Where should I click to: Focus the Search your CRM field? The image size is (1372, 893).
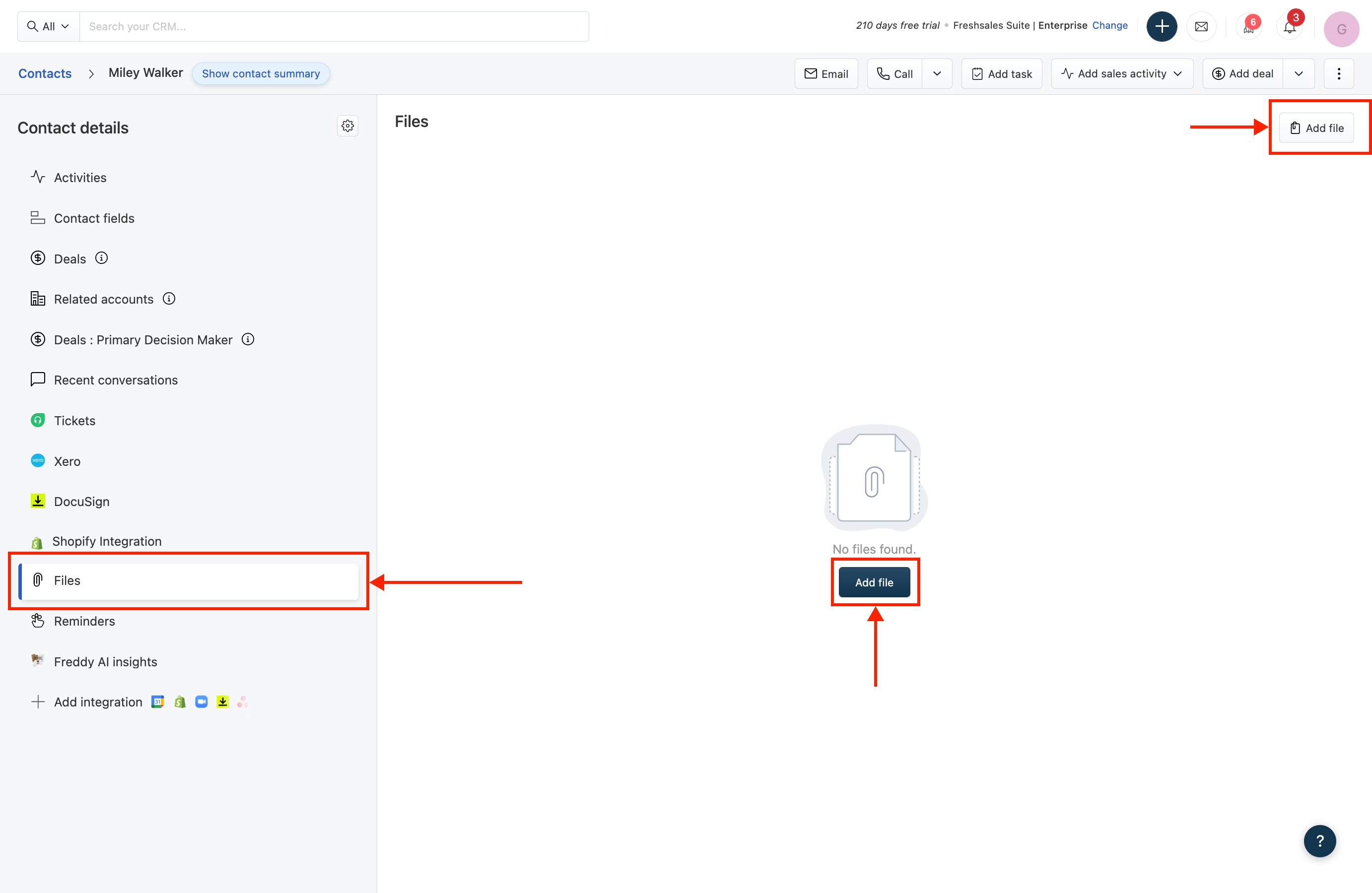(x=335, y=26)
